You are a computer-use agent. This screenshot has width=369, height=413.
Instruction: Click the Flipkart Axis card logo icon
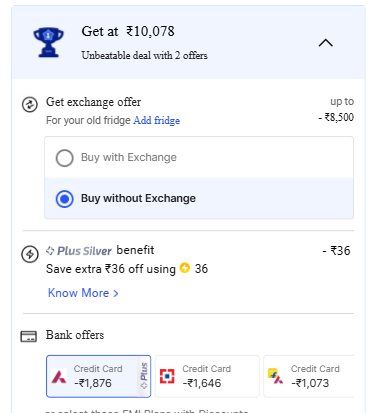click(276, 376)
